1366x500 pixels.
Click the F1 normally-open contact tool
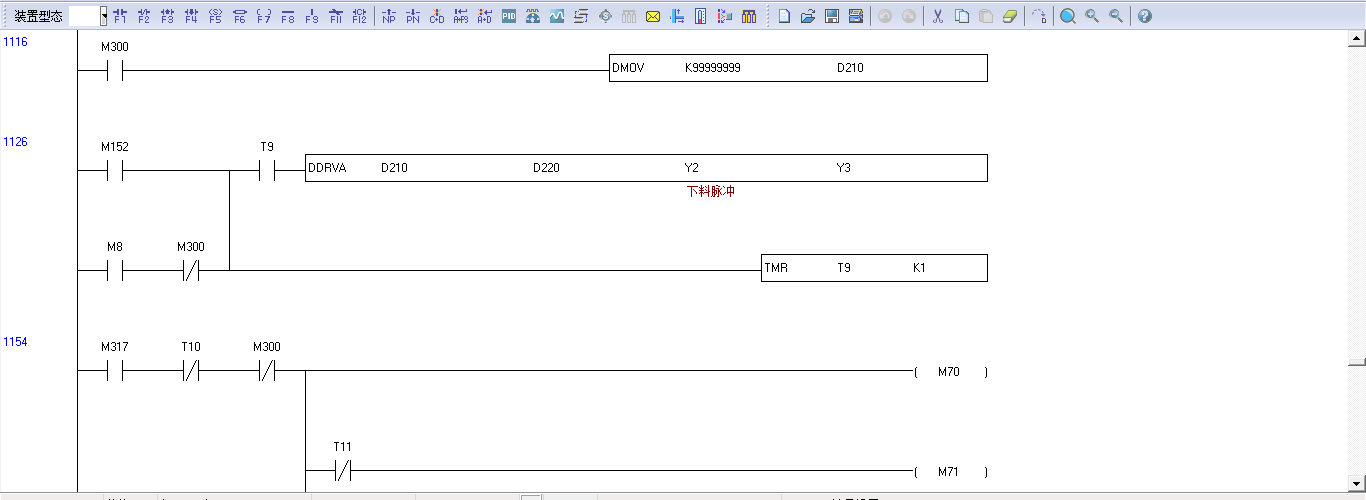tap(120, 16)
